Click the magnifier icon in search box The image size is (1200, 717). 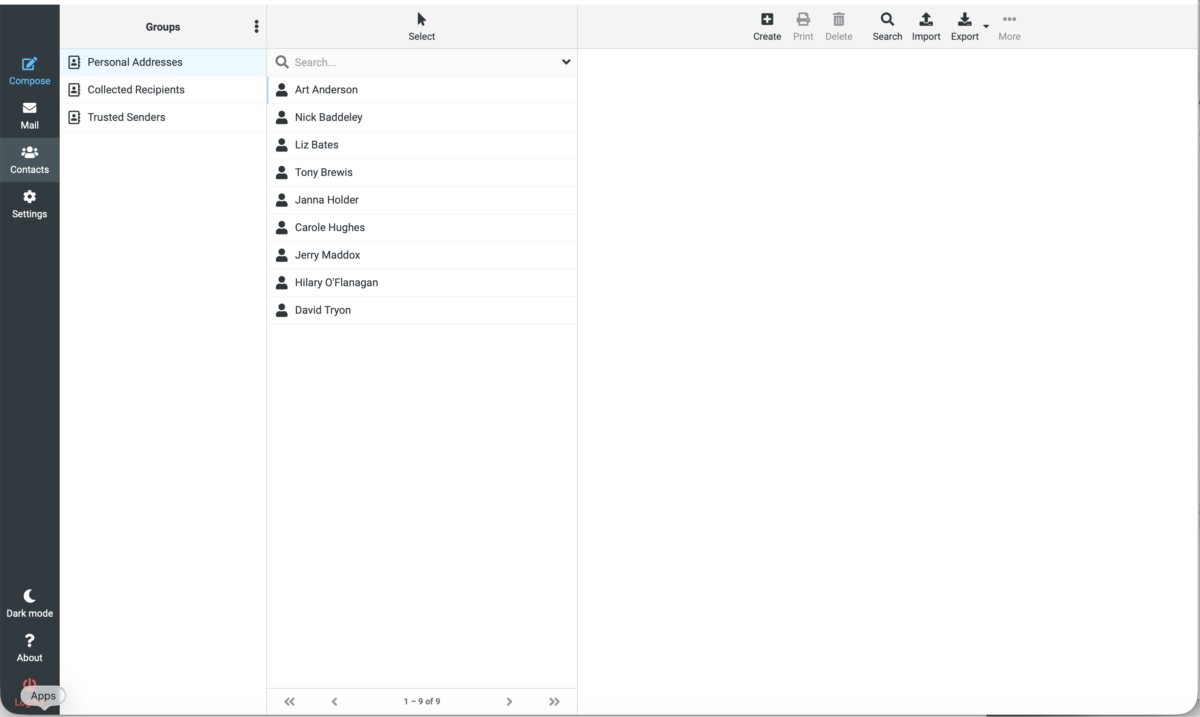282,62
